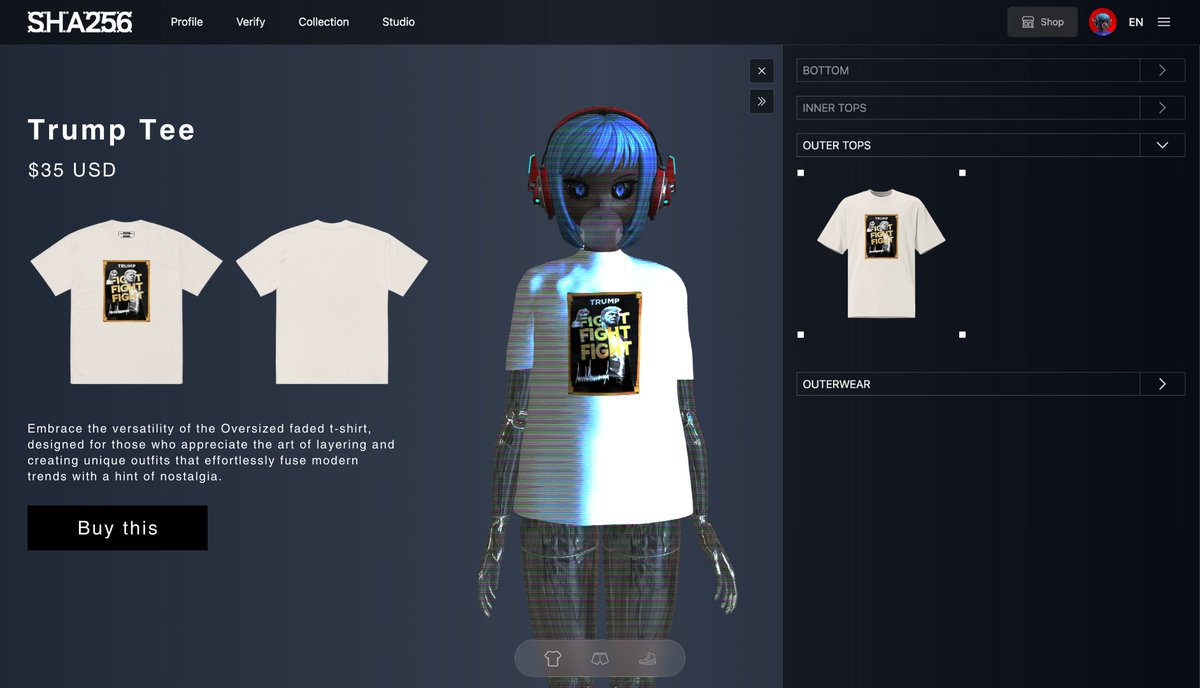Select the shorts clothing category icon

[599, 658]
